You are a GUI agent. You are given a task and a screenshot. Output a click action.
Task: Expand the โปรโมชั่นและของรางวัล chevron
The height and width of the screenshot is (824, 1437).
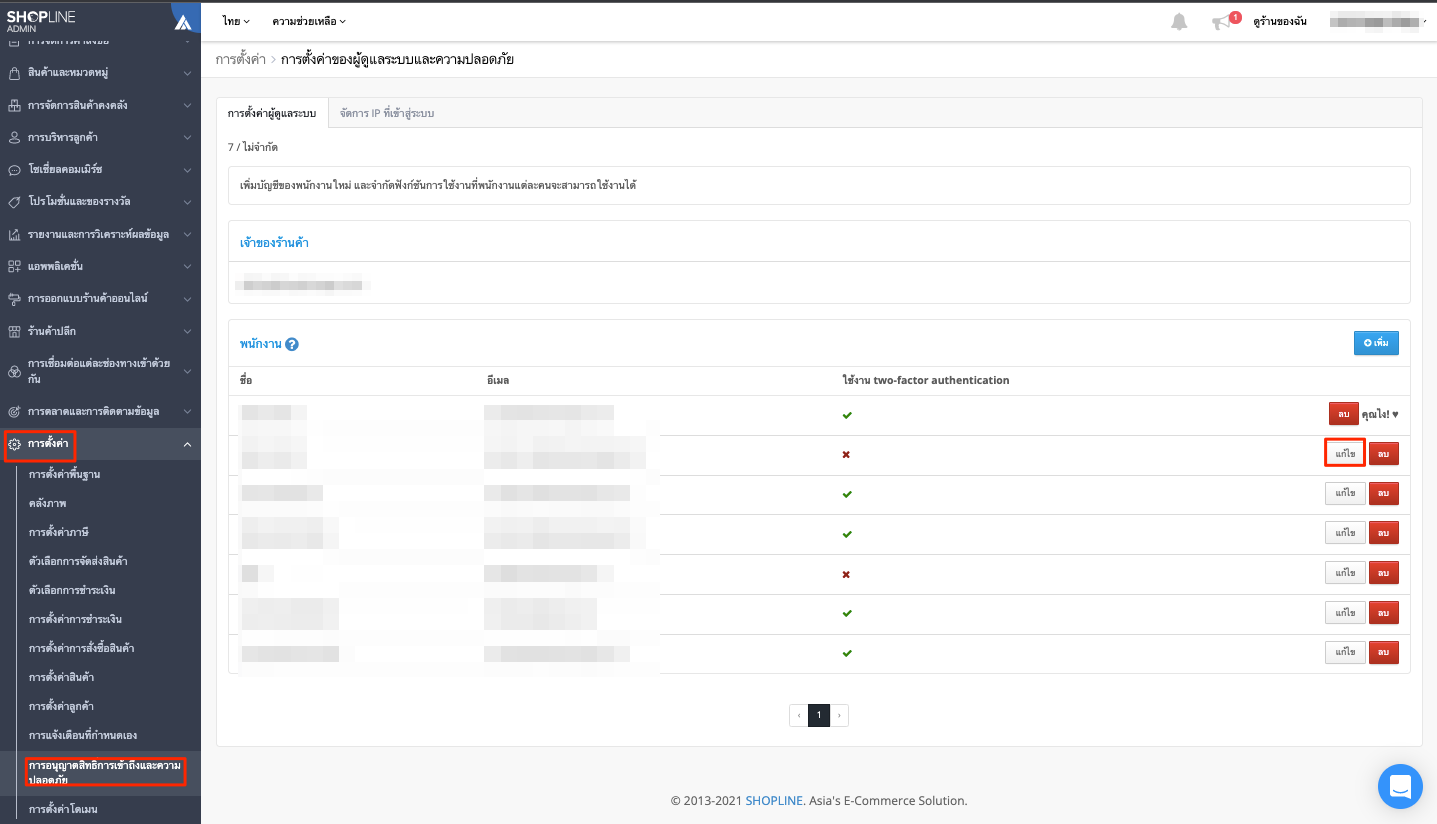pos(187,202)
